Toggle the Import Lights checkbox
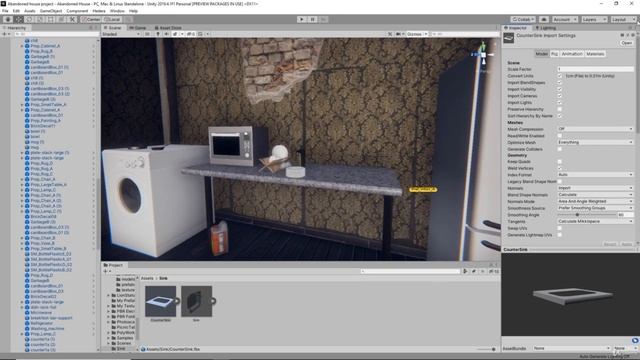Screen dimensions: 640x360 click(560, 102)
